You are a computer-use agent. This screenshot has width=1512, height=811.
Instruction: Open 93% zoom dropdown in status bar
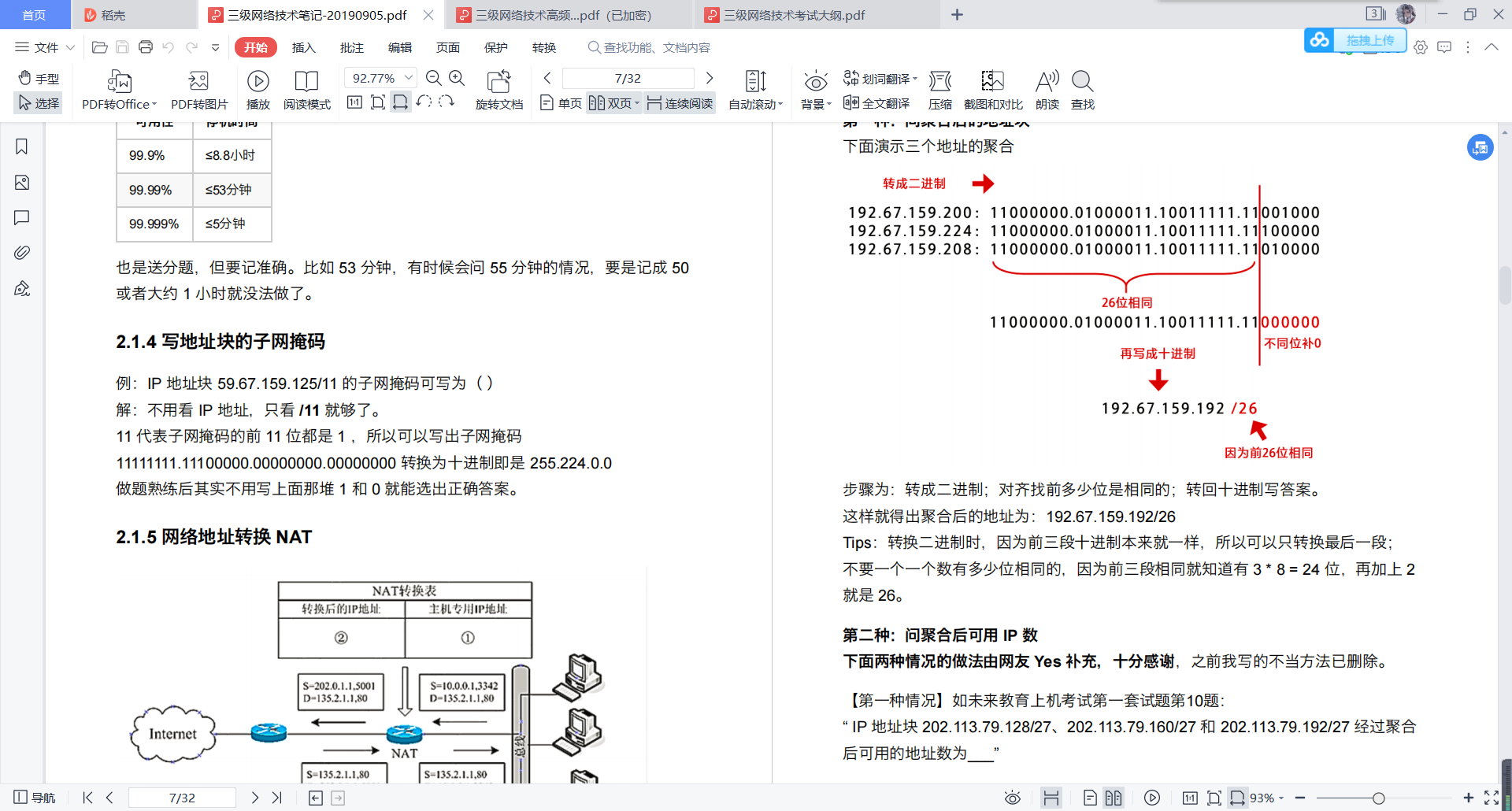pyautogui.click(x=1267, y=798)
